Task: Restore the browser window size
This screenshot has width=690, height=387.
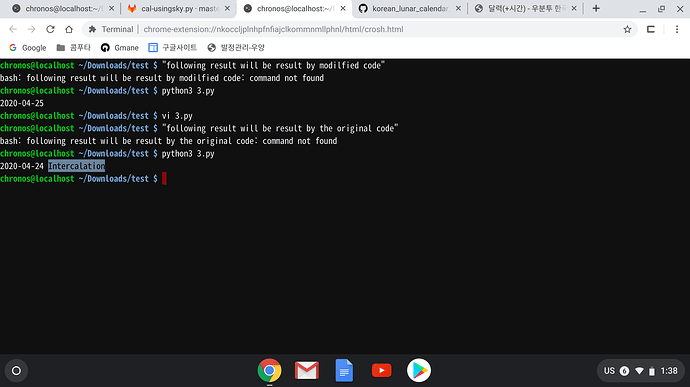Action: pyautogui.click(x=661, y=9)
